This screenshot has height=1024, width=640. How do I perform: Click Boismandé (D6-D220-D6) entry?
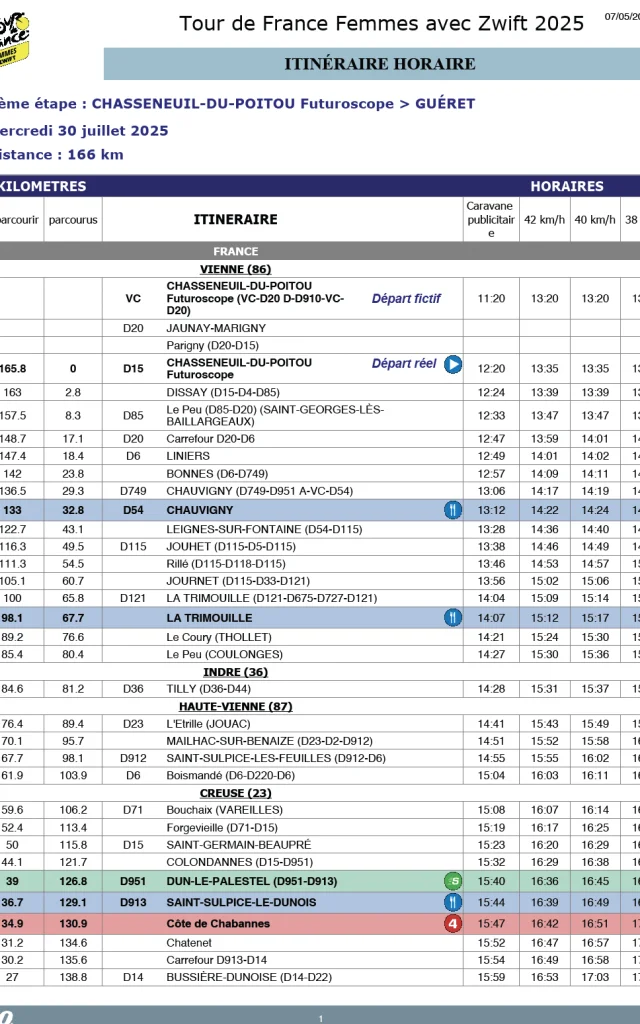(231, 776)
